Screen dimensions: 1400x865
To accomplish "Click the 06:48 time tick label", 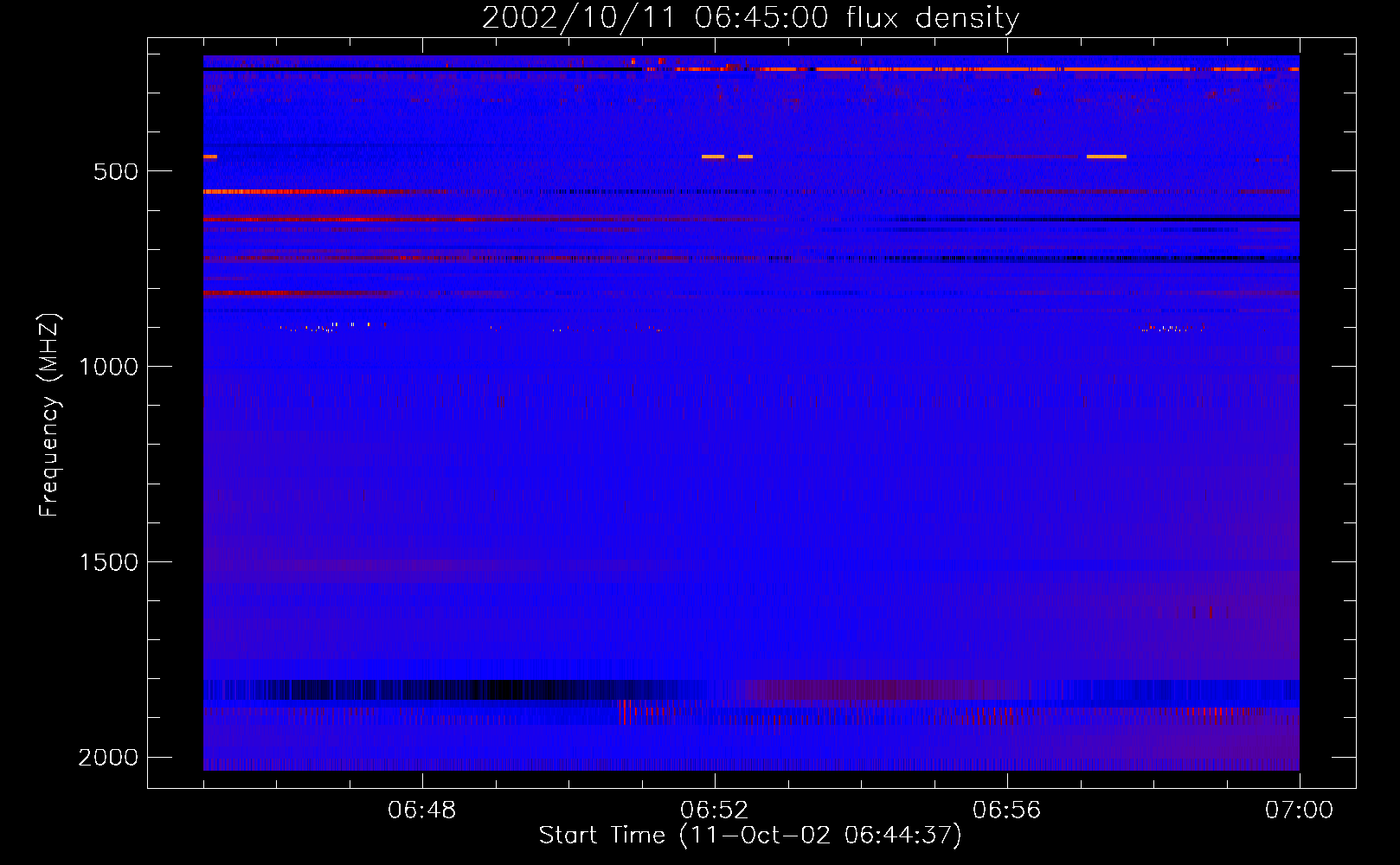I will click(422, 811).
